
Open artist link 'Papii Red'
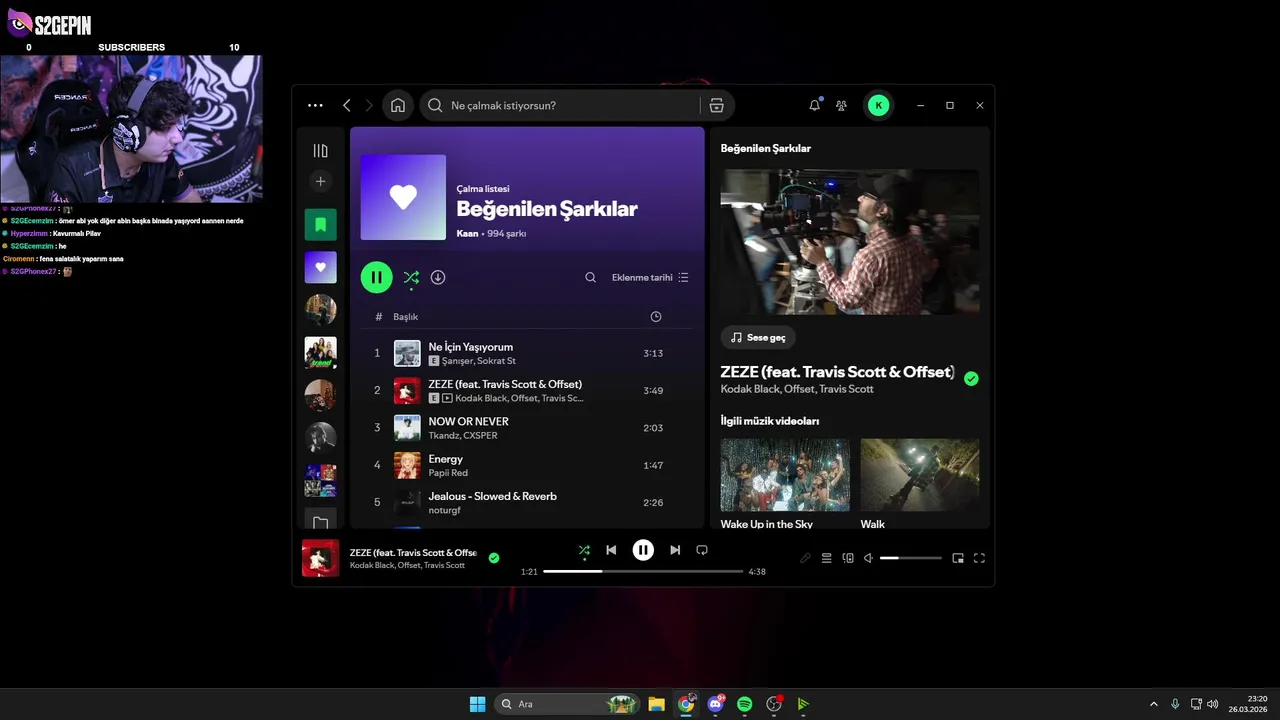point(448,473)
